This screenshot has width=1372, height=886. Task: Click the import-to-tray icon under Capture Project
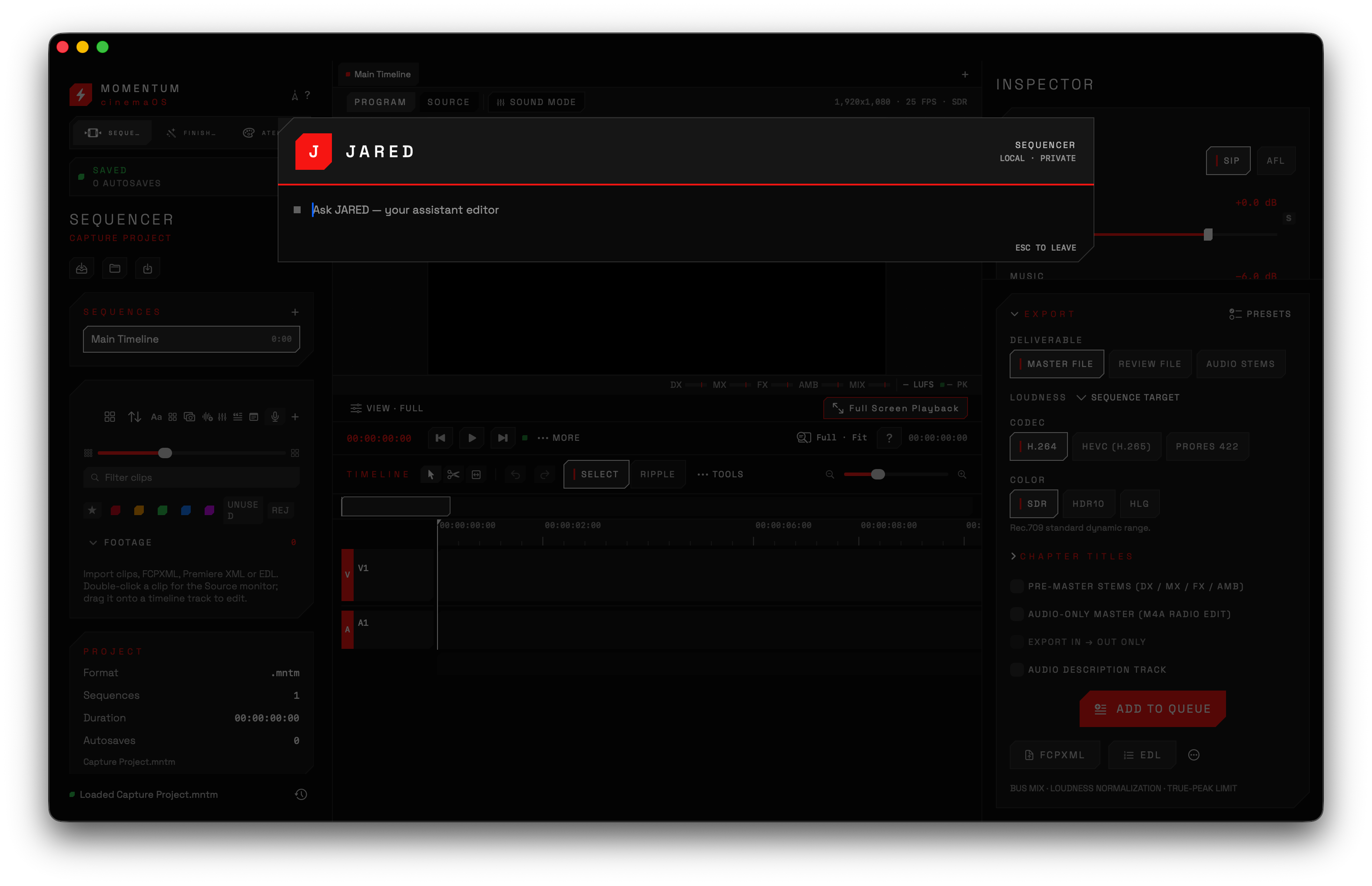click(82, 269)
